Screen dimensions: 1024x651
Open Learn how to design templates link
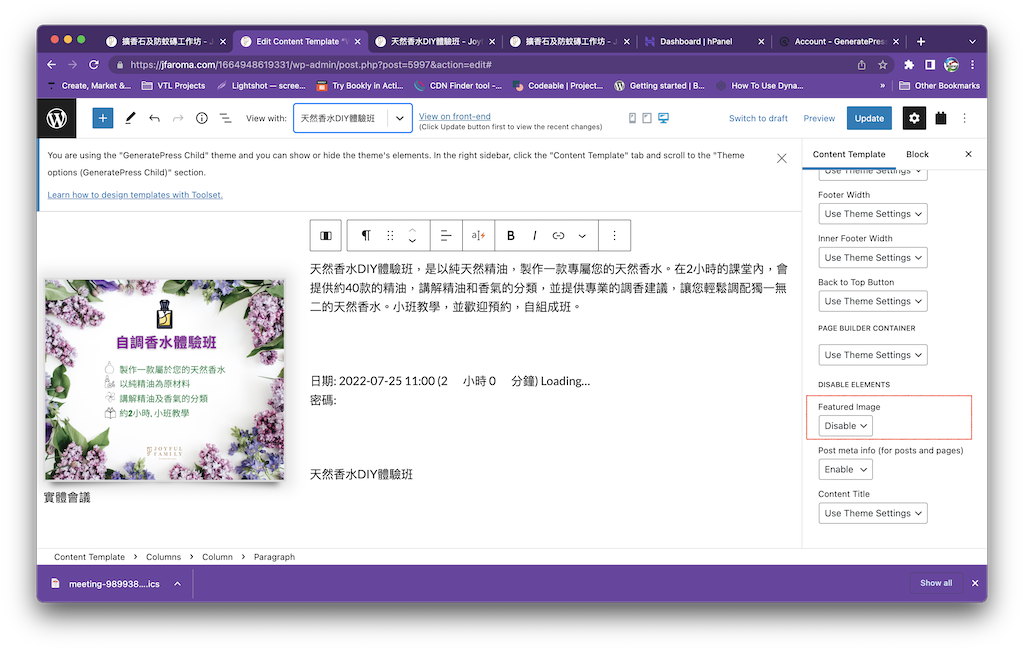(135, 195)
